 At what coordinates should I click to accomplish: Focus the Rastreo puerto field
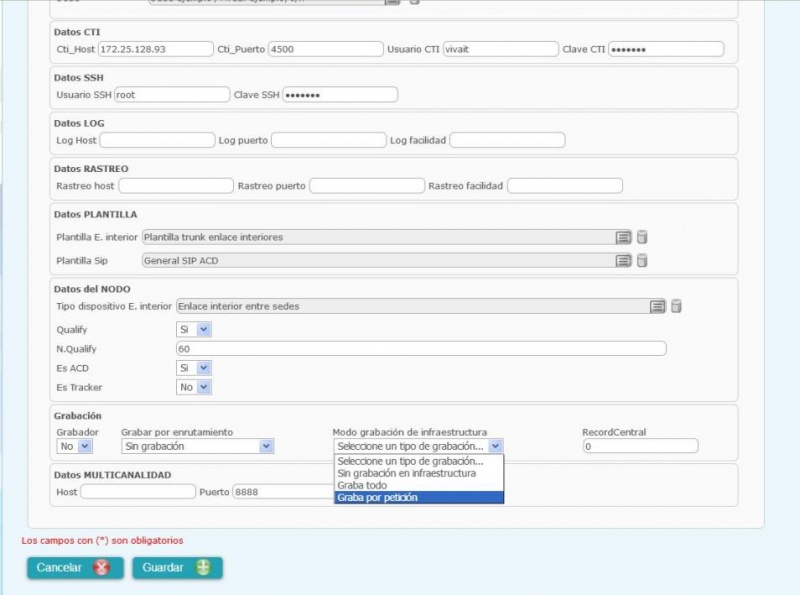(367, 186)
